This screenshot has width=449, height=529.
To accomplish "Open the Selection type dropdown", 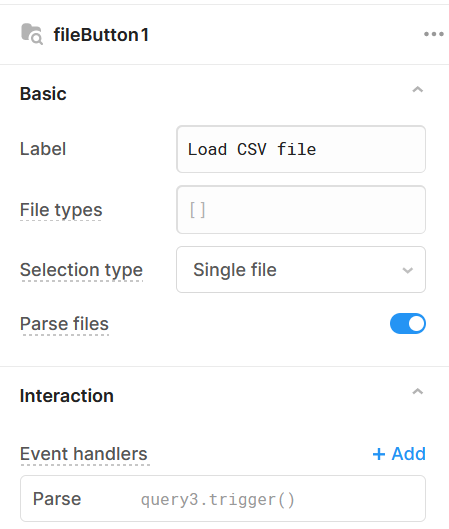I will (x=301, y=270).
